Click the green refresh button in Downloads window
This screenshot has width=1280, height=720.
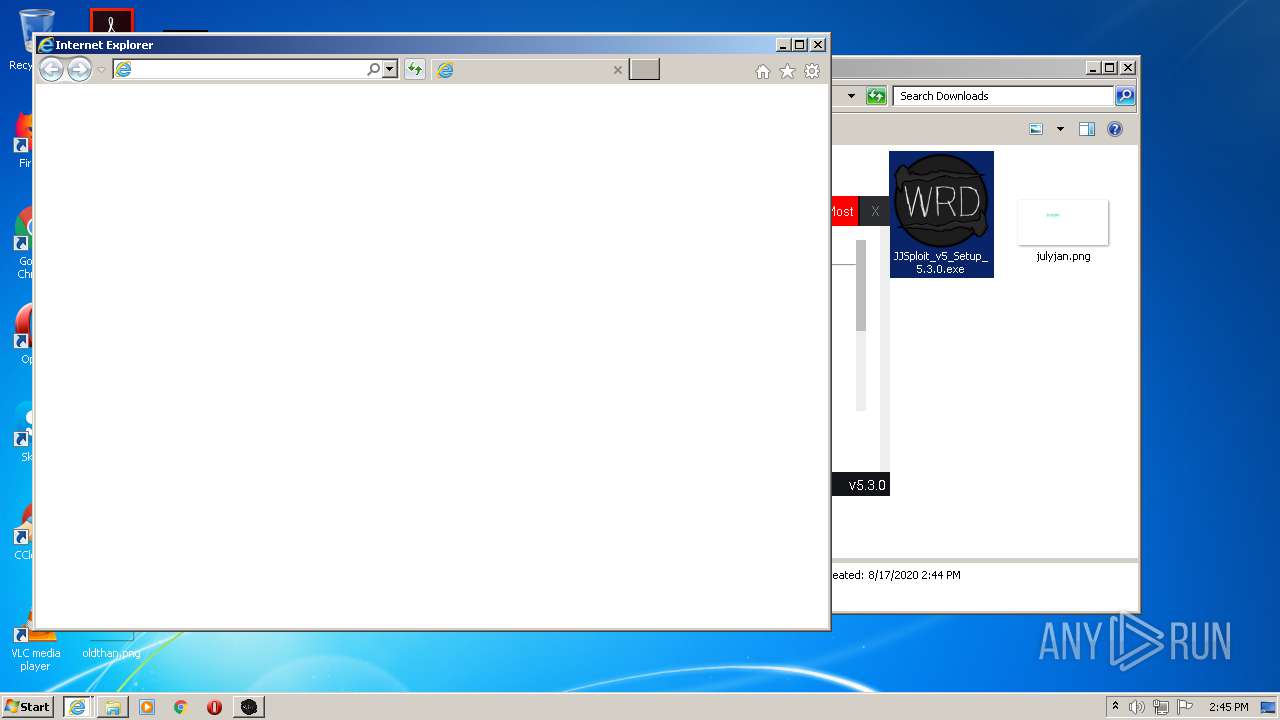coord(876,96)
